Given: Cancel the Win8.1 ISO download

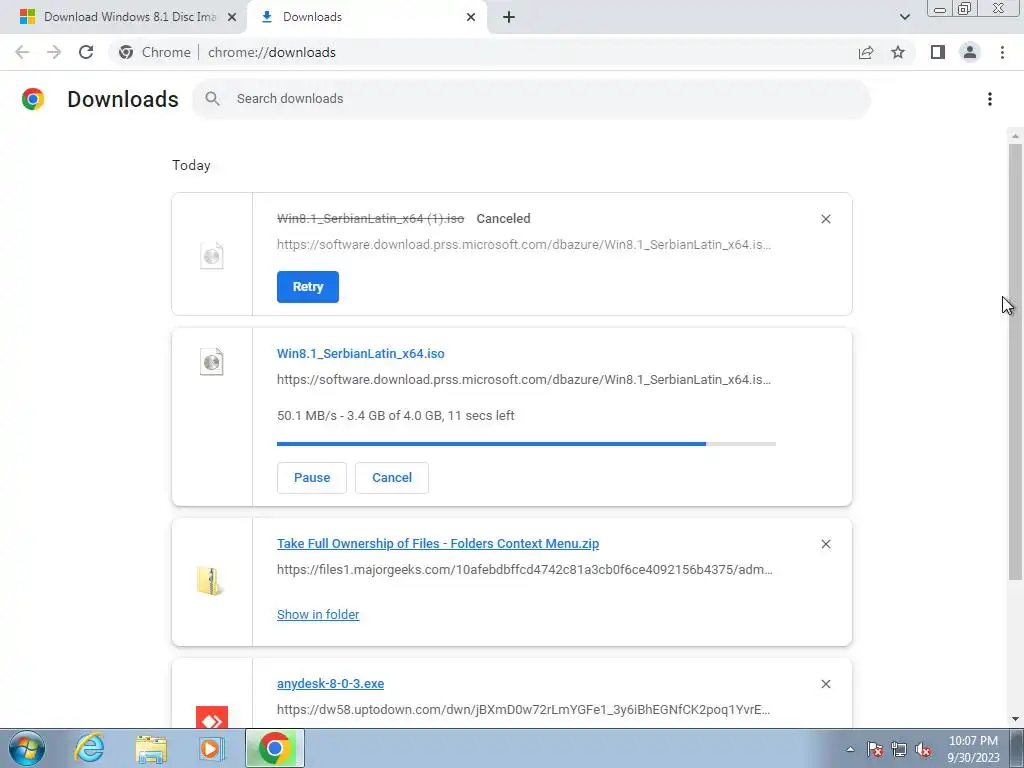Looking at the screenshot, I should [x=392, y=477].
